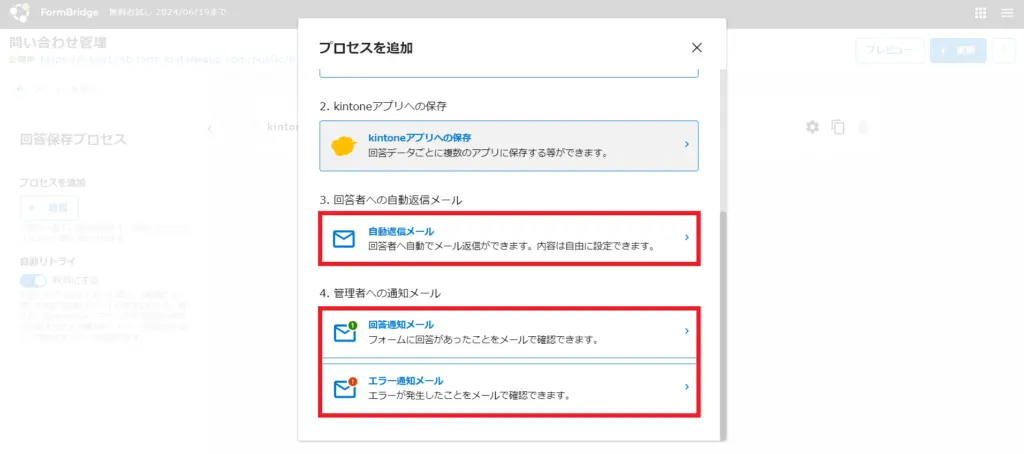This screenshot has height=454, width=1024.
Task: Expand the 自動返信メール chevron arrow
Action: tap(686, 238)
